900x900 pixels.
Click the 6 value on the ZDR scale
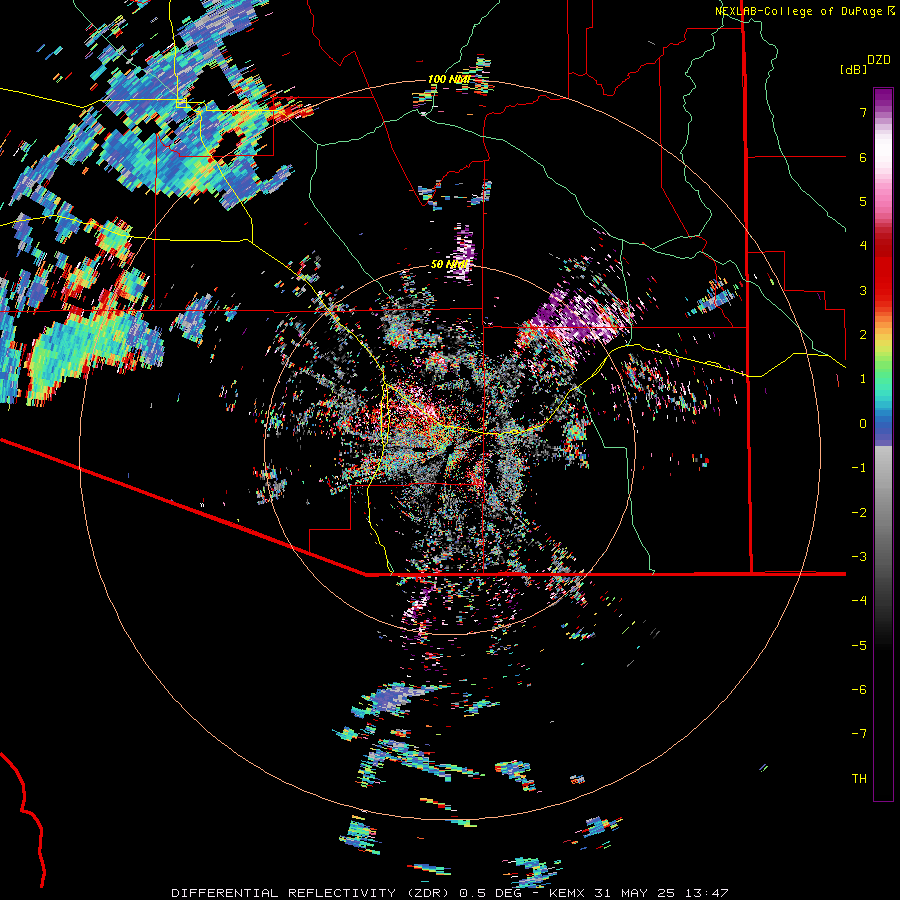[x=863, y=157]
